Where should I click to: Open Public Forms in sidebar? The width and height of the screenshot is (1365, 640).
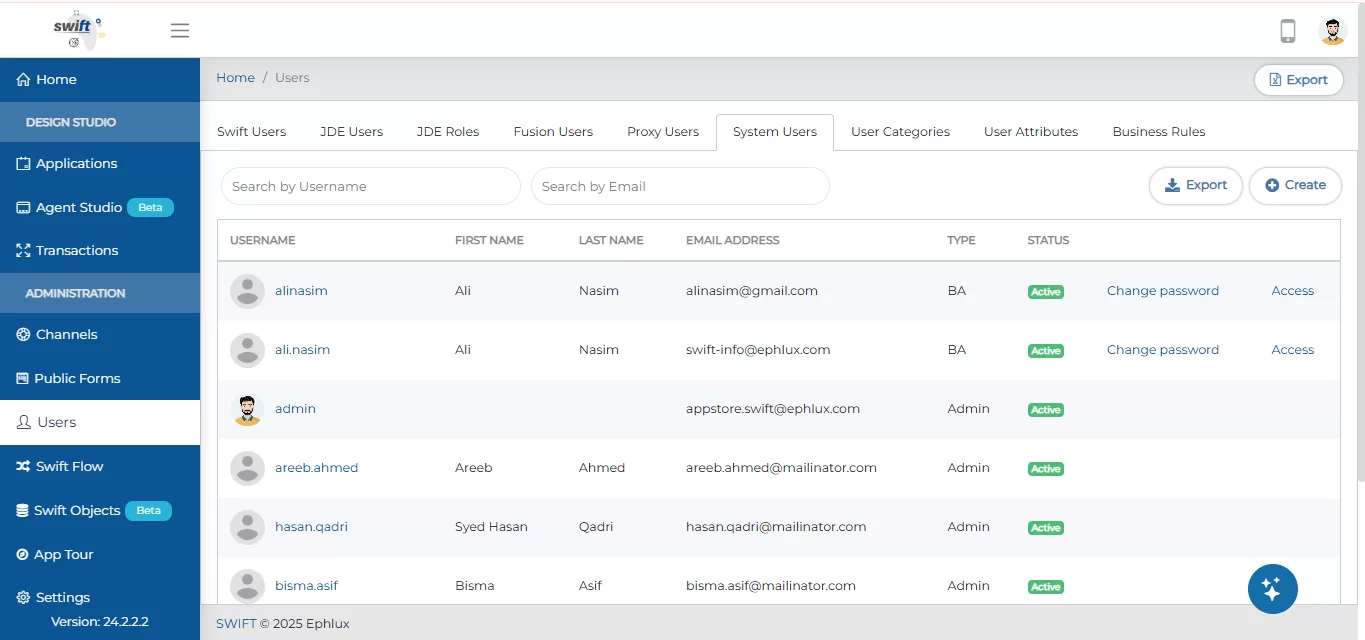click(x=100, y=378)
